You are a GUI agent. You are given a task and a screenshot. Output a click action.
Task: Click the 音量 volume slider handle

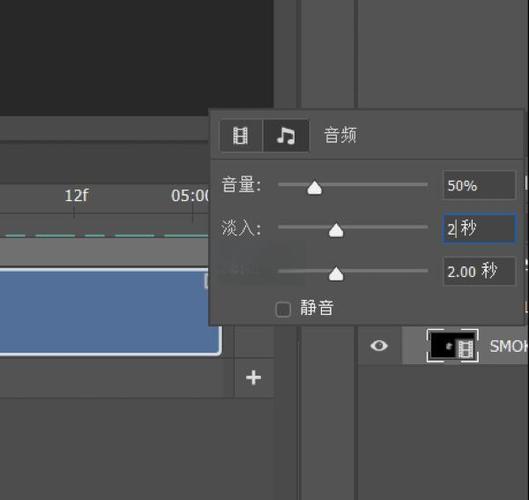click(x=314, y=188)
